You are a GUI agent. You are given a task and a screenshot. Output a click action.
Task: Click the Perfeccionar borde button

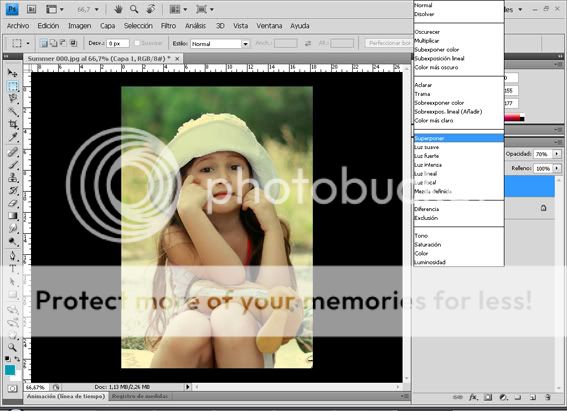coord(389,43)
